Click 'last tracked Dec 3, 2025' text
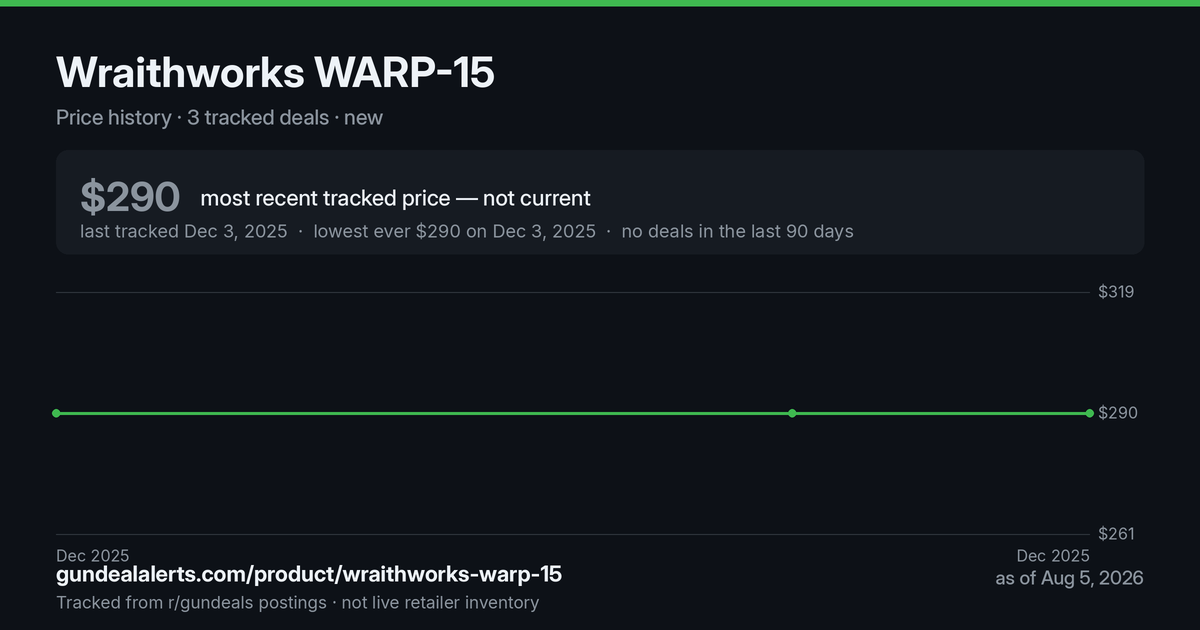Viewport: 1200px width, 630px height. click(x=184, y=231)
